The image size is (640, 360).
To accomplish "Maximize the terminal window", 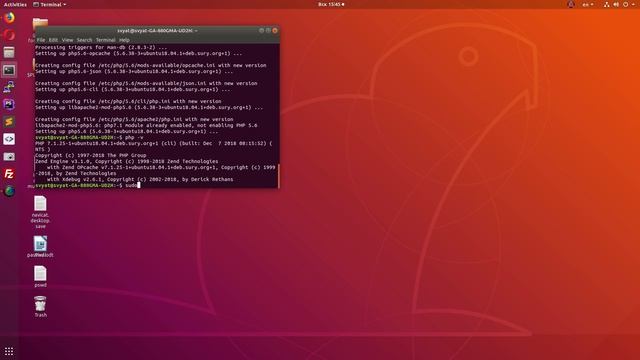I will (x=268, y=30).
